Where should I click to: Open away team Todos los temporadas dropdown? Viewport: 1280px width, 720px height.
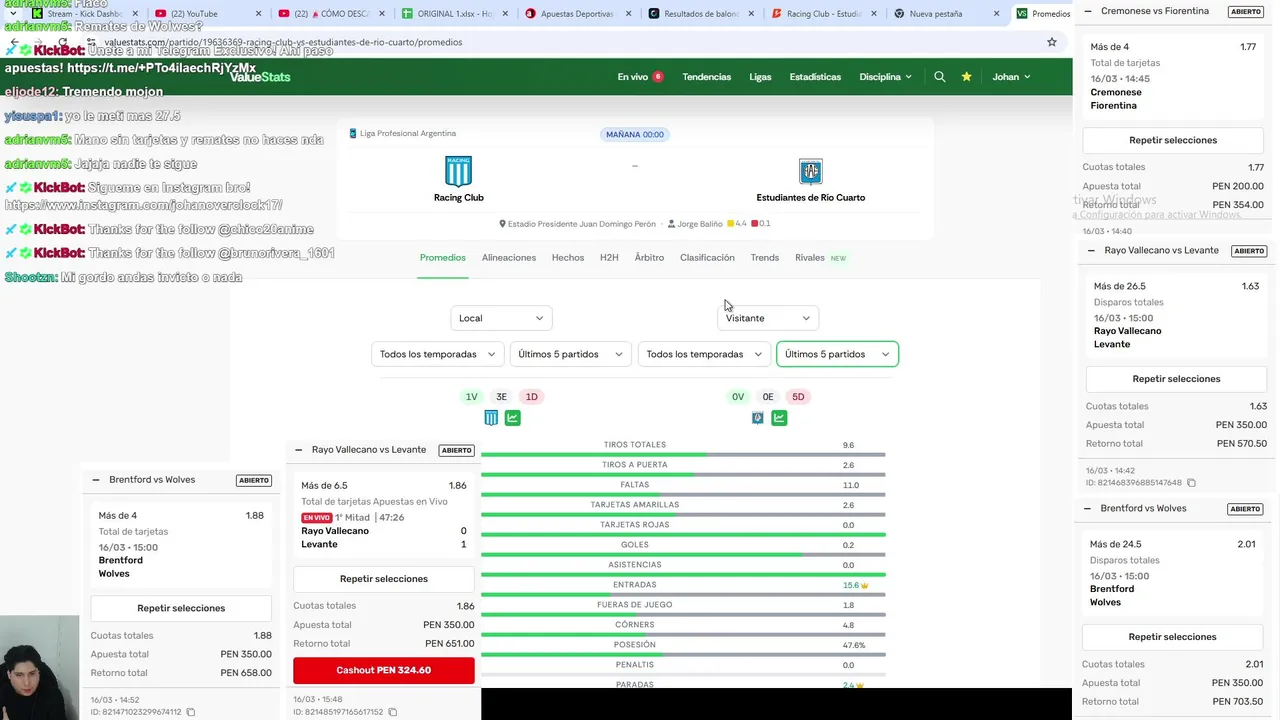click(704, 354)
